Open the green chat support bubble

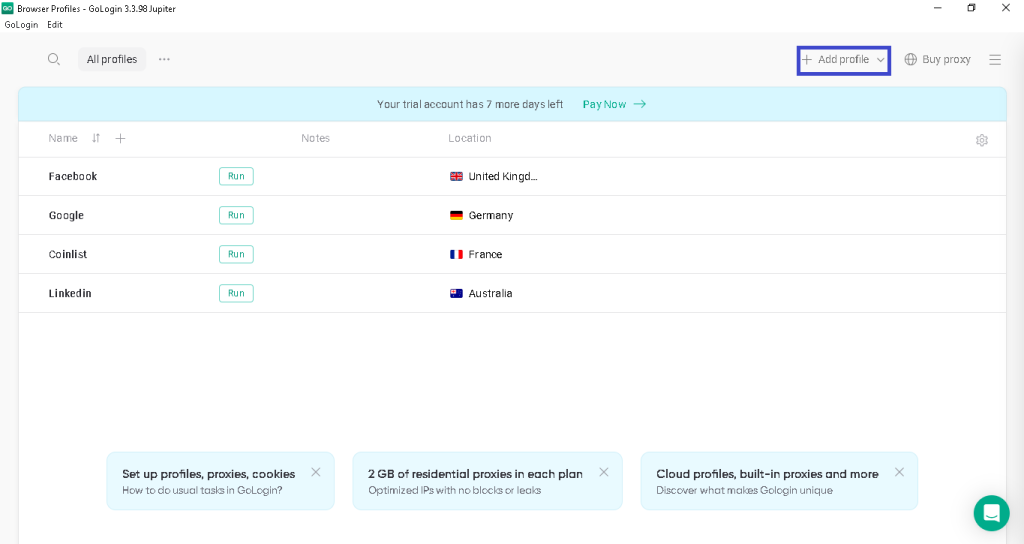point(991,513)
